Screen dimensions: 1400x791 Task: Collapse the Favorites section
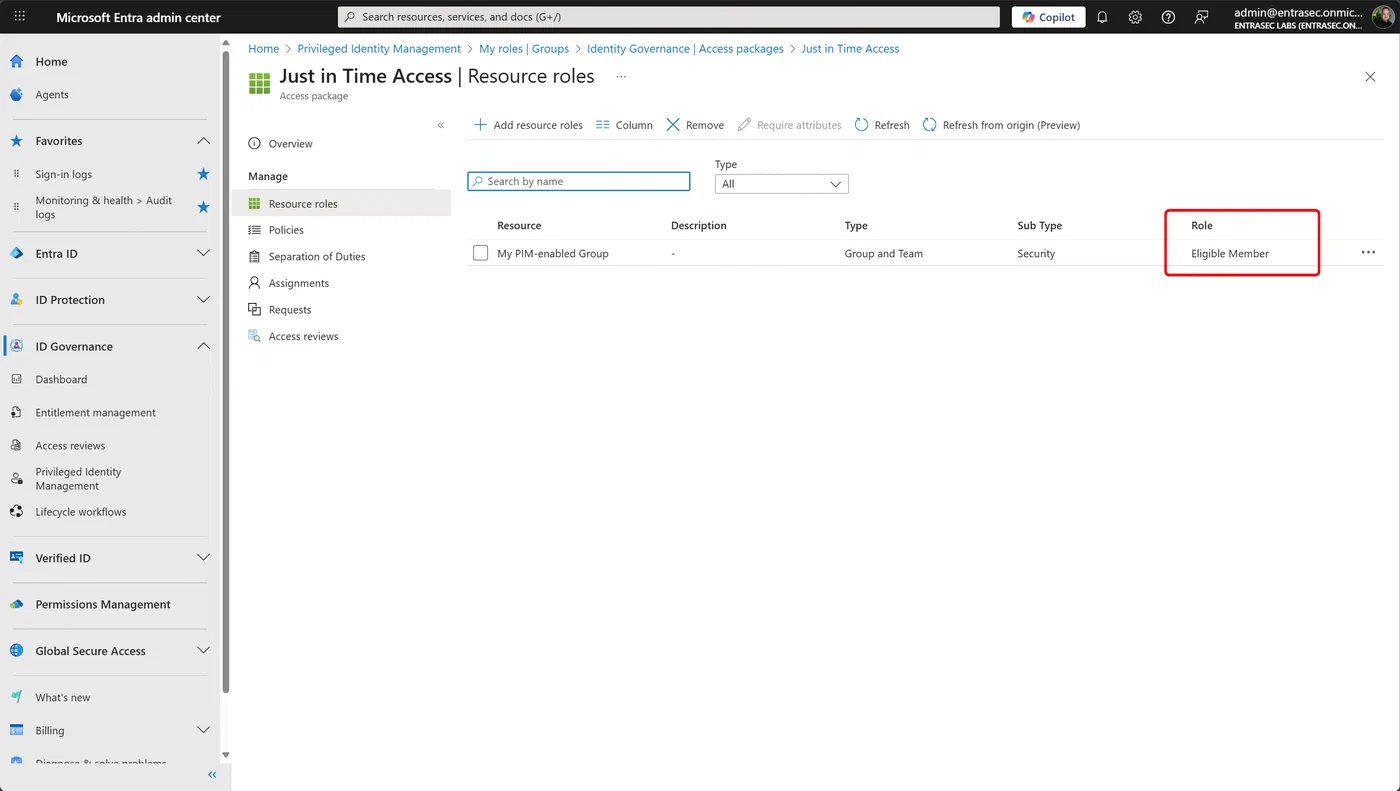pyautogui.click(x=203, y=141)
